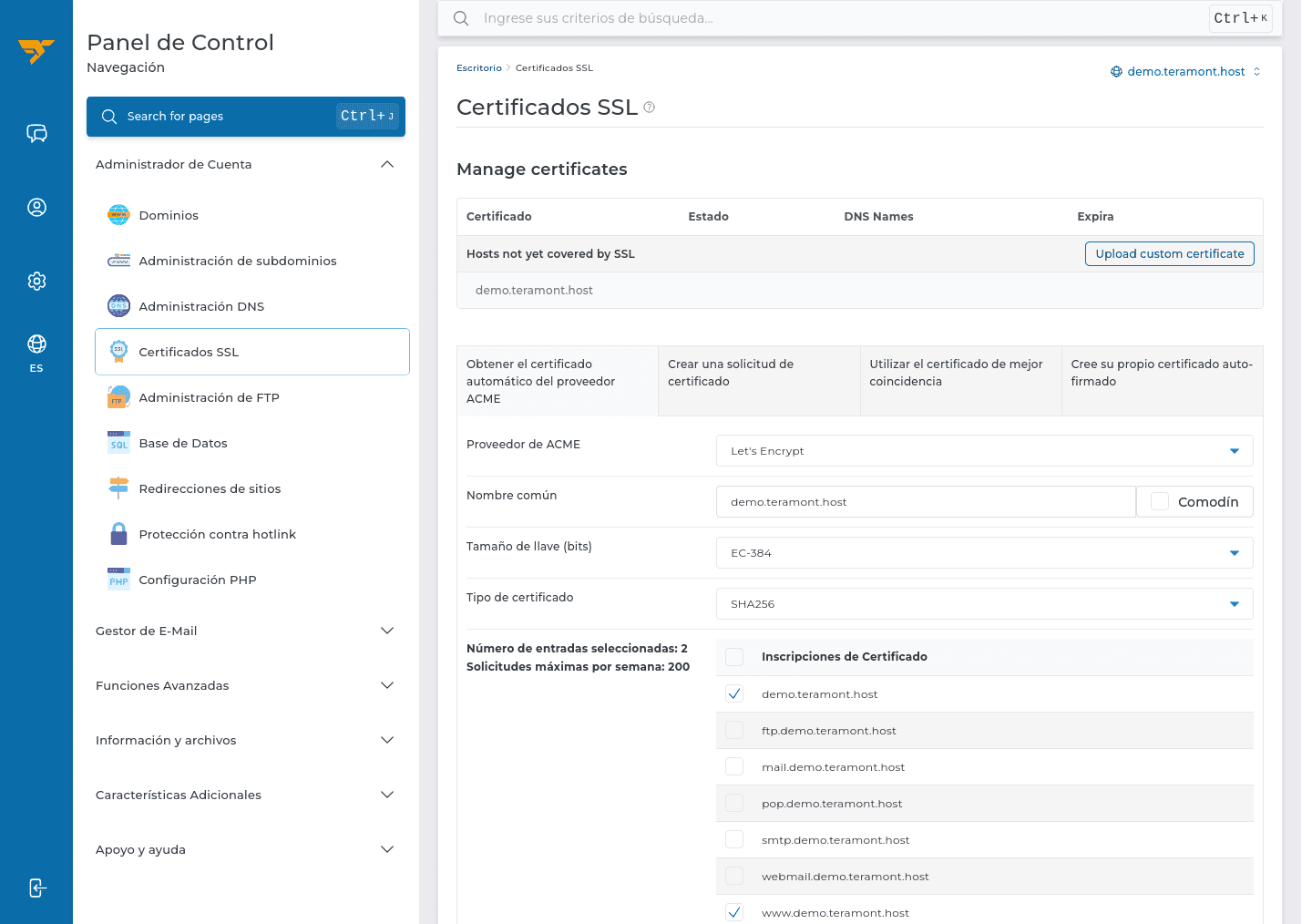This screenshot has width=1312, height=924.
Task: Toggle the Comodín wildcard checkbox
Action: tap(1160, 501)
